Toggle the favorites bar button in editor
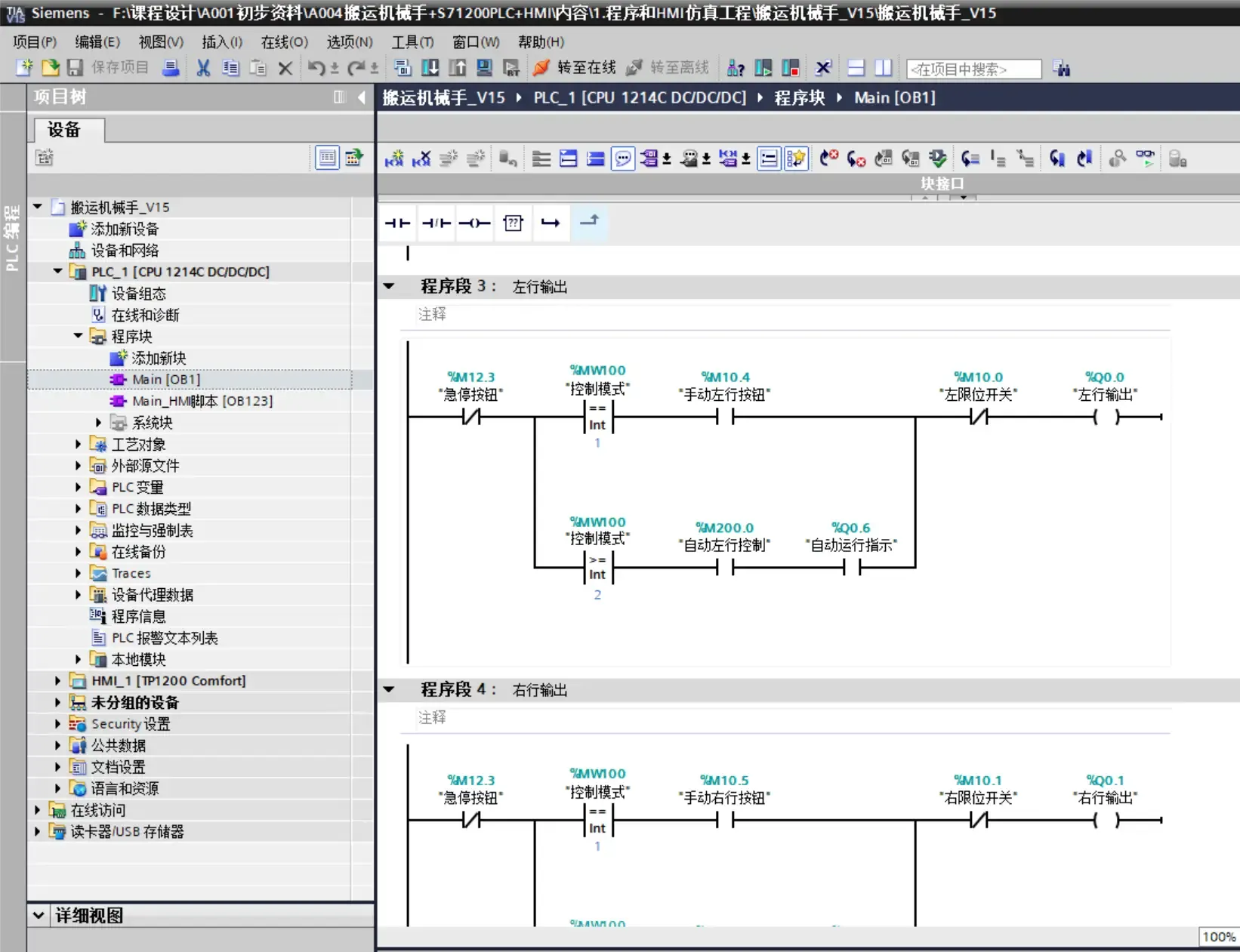This screenshot has width=1240, height=952. click(796, 159)
